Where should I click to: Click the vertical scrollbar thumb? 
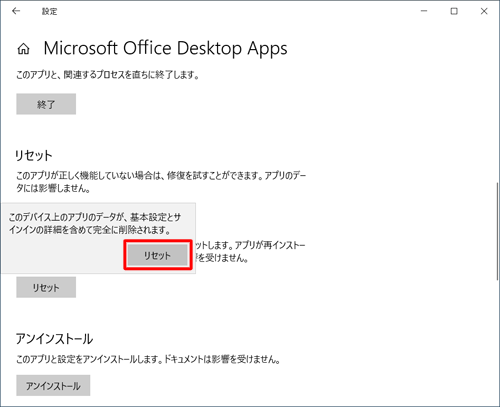497,231
